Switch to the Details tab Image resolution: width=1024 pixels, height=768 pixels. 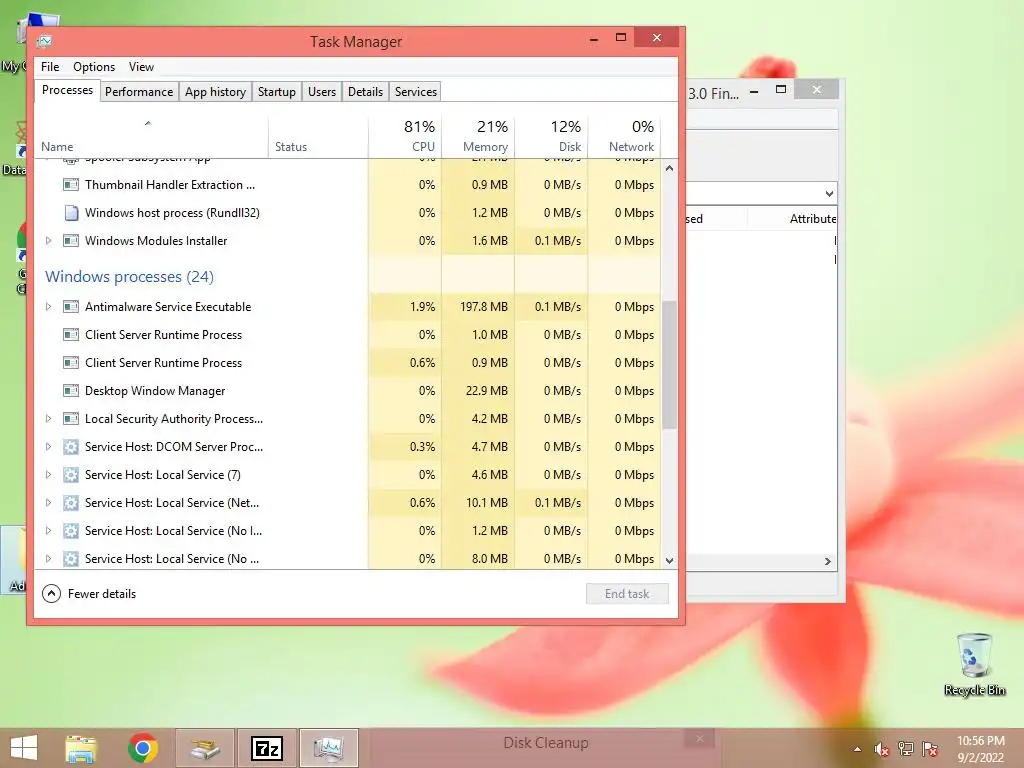365,92
